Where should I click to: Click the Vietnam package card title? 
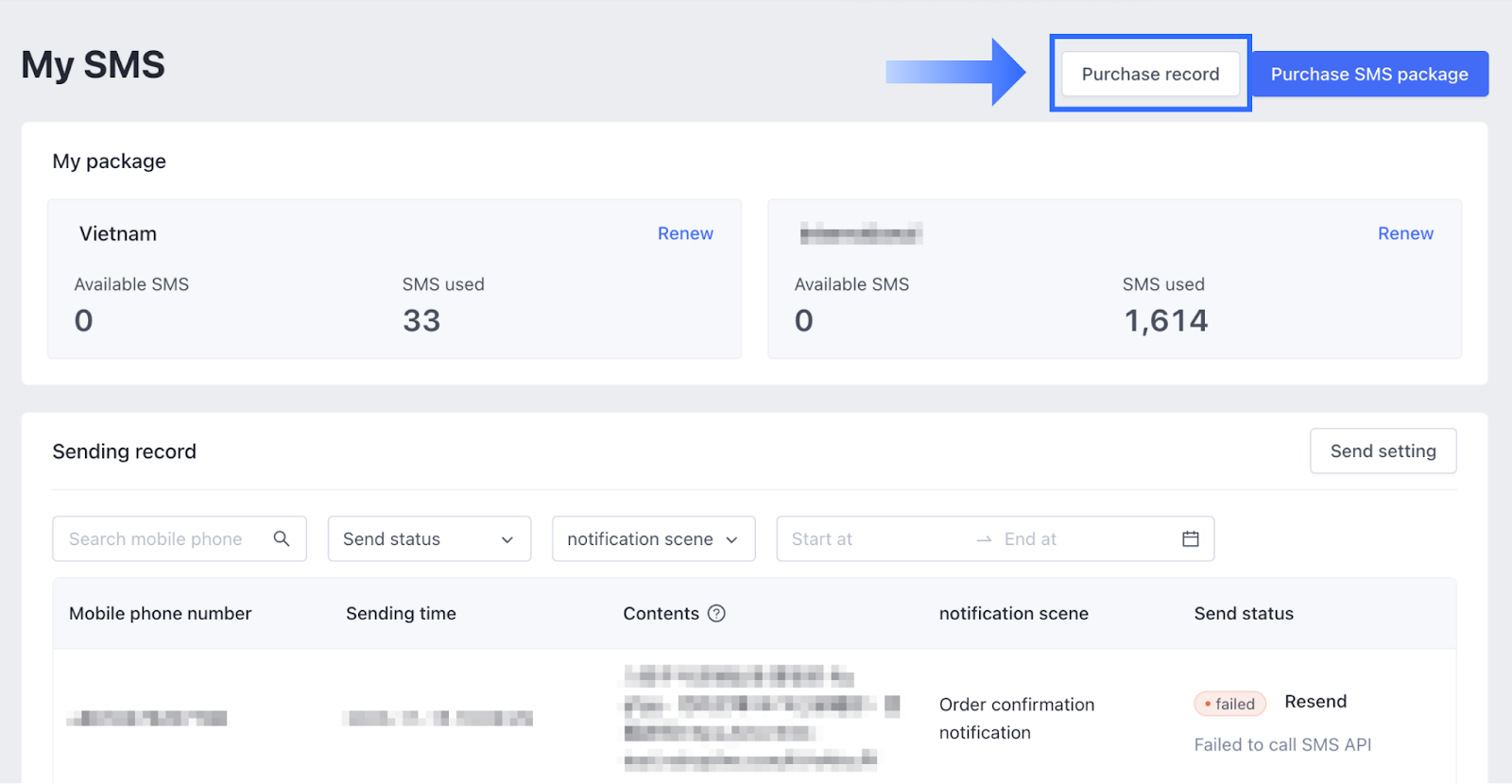118,234
